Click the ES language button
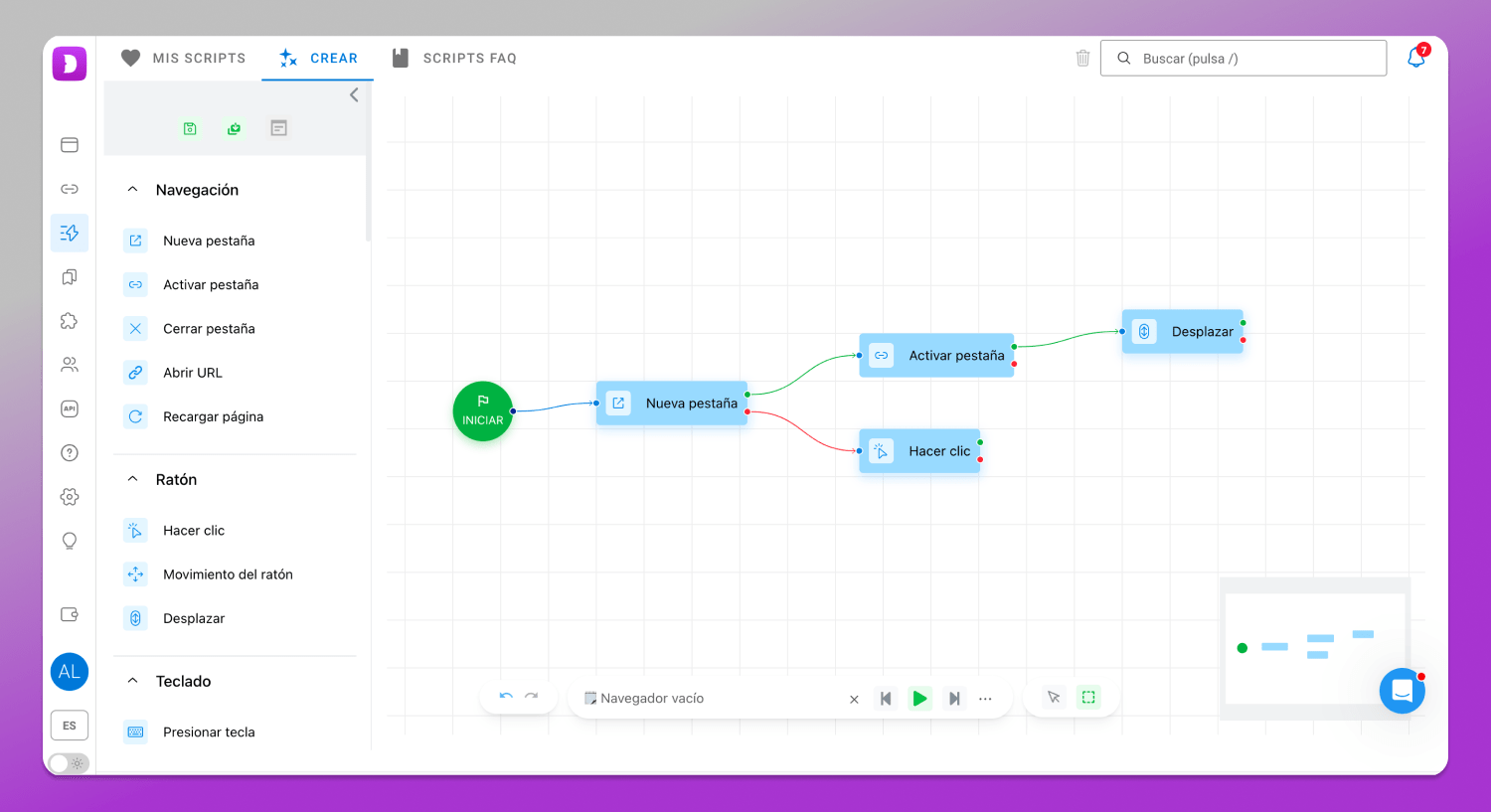Viewport: 1491px width, 812px height. click(x=70, y=726)
